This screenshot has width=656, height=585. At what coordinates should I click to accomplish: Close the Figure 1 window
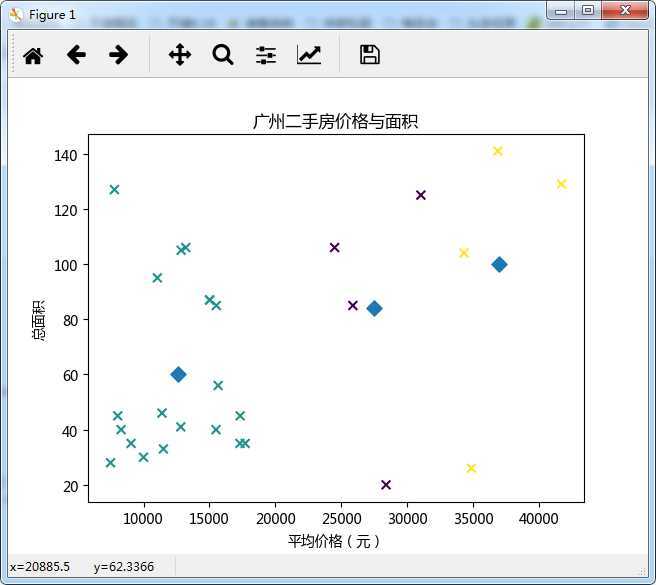[625, 10]
